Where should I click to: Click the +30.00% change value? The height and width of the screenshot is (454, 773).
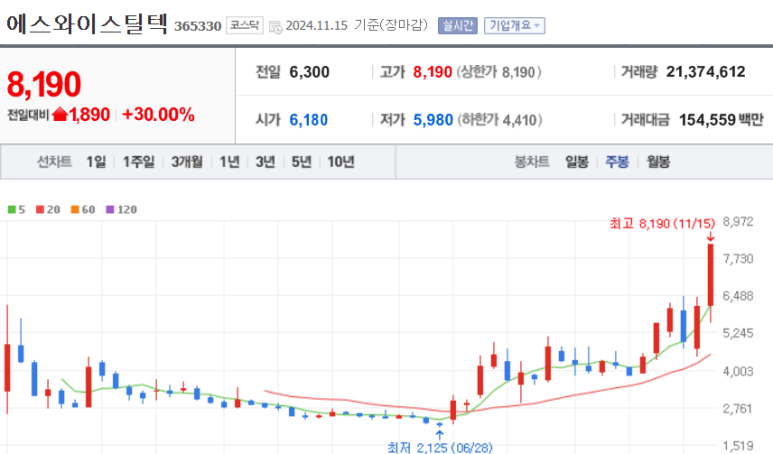158,114
